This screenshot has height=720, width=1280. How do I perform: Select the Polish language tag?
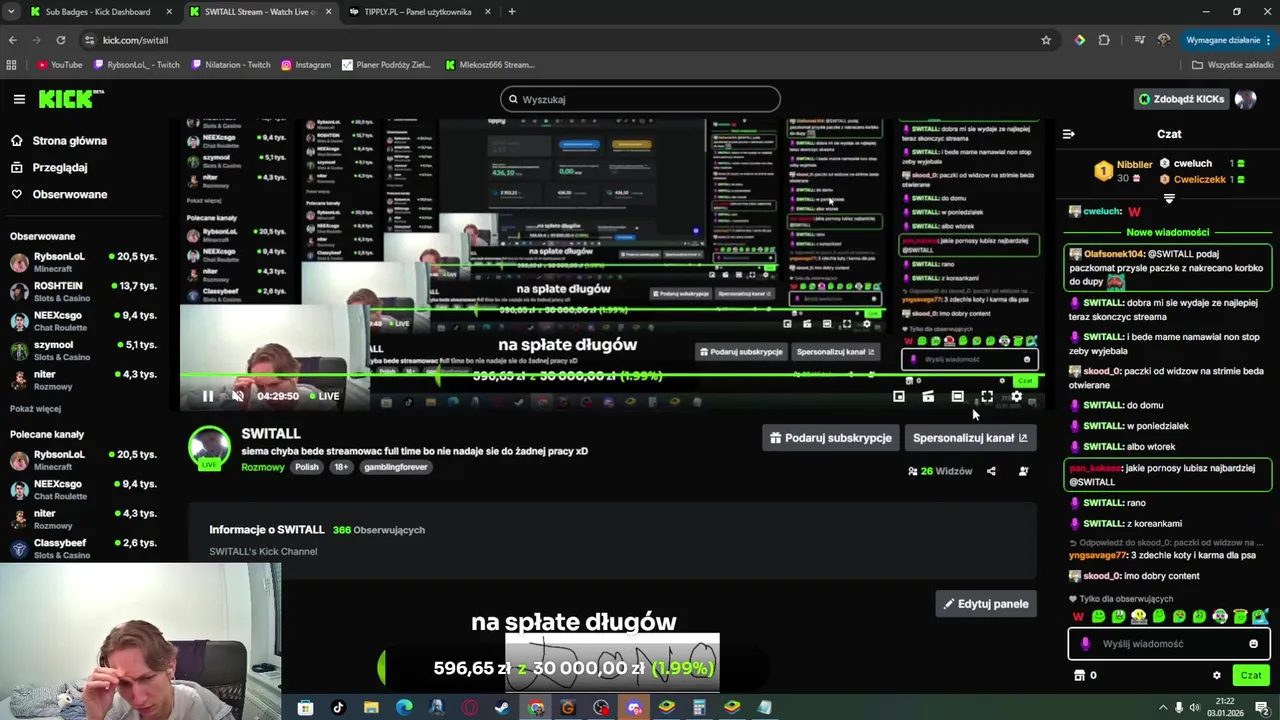[x=307, y=467]
